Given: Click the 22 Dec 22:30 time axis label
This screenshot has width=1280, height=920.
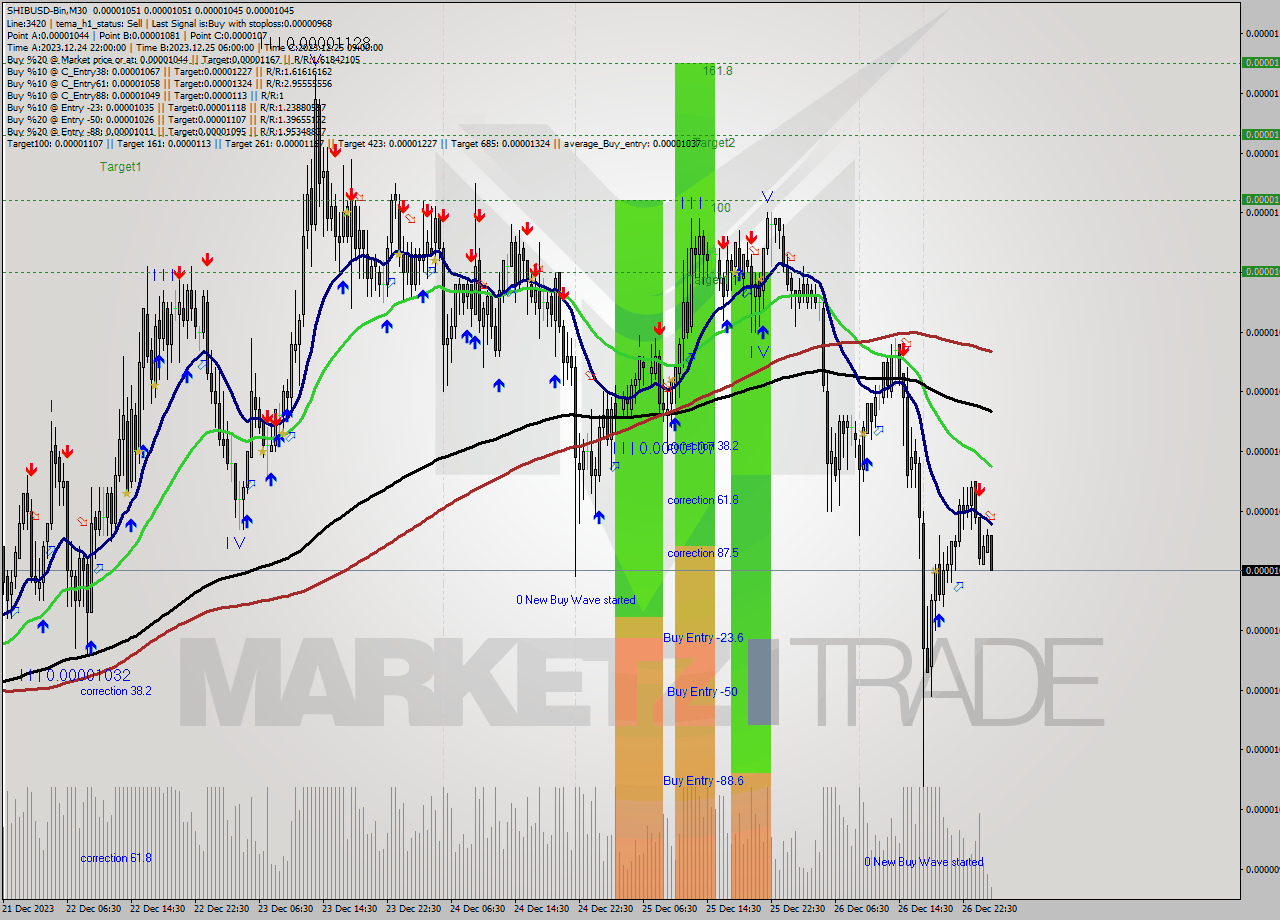Looking at the screenshot, I should [x=221, y=909].
